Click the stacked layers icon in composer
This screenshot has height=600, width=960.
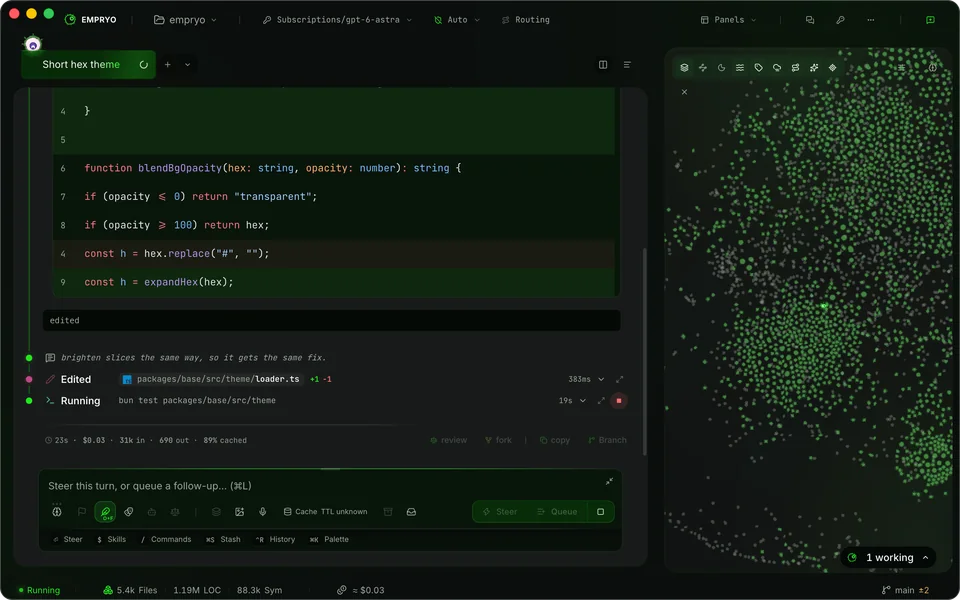[x=216, y=512]
